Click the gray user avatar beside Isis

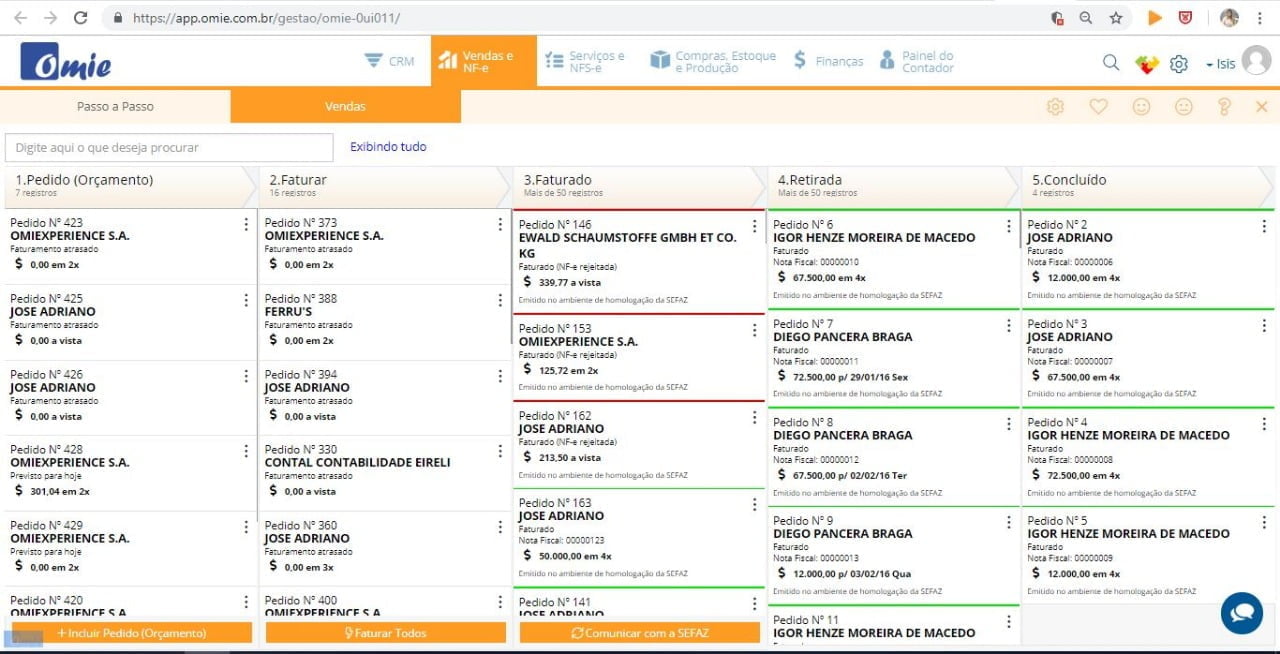pyautogui.click(x=1256, y=61)
